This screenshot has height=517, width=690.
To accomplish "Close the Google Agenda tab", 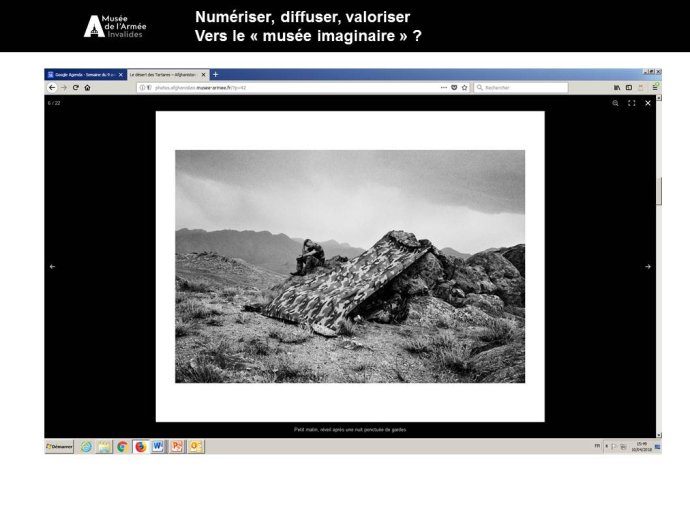I will (121, 75).
